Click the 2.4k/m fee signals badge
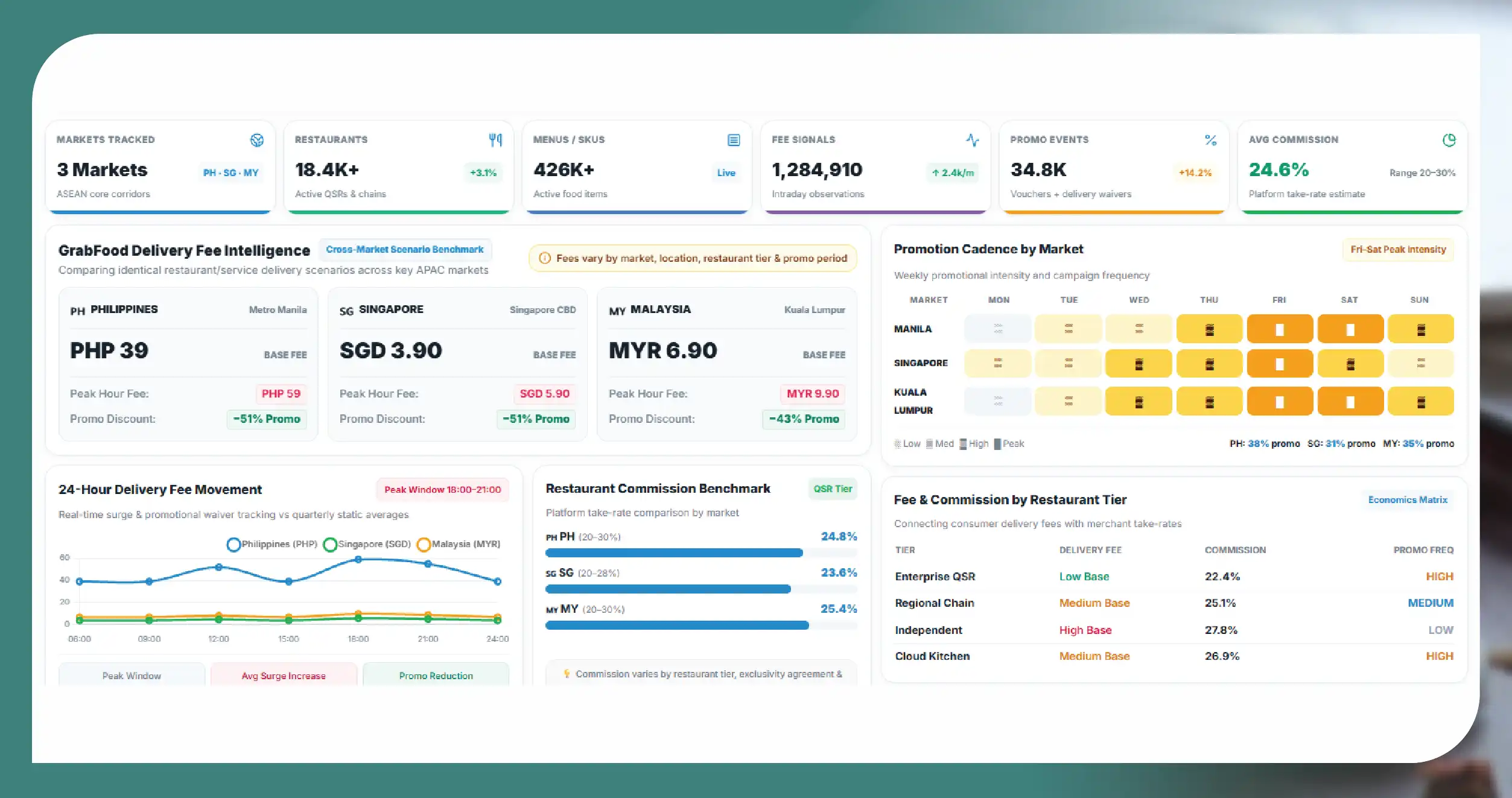The height and width of the screenshot is (798, 1512). pyautogui.click(x=953, y=173)
